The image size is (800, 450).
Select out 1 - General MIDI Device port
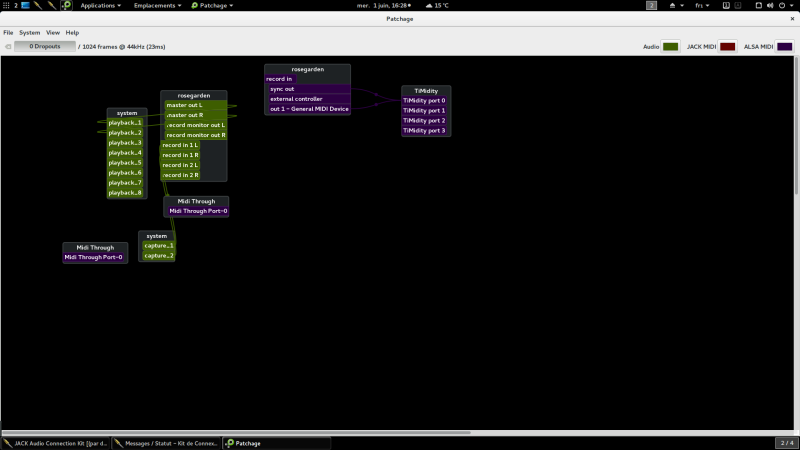pos(309,109)
